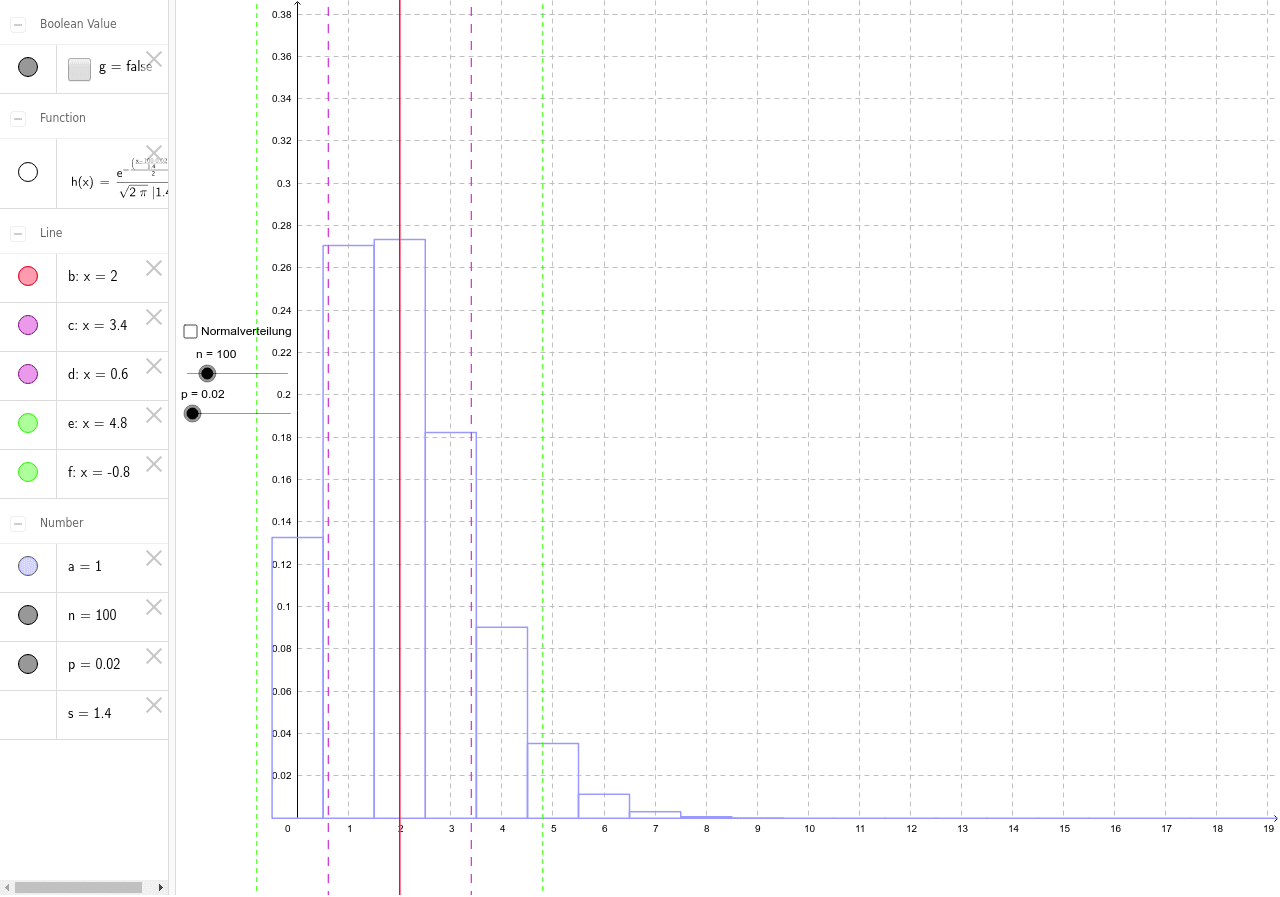Image resolution: width=1280 pixels, height=897 pixels.
Task: Delete line b: x = 2
Action: coord(154,268)
